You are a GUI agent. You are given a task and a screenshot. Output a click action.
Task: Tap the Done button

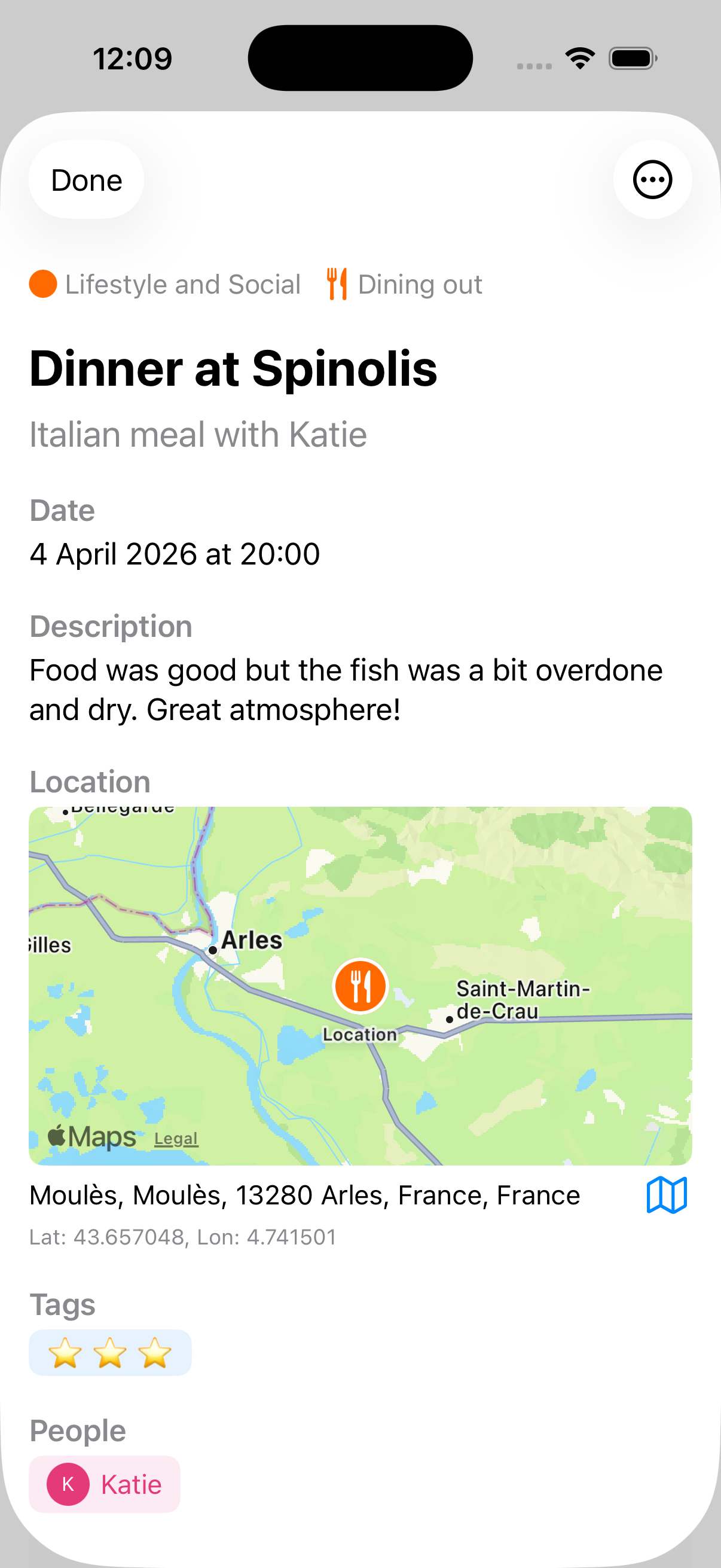[87, 180]
